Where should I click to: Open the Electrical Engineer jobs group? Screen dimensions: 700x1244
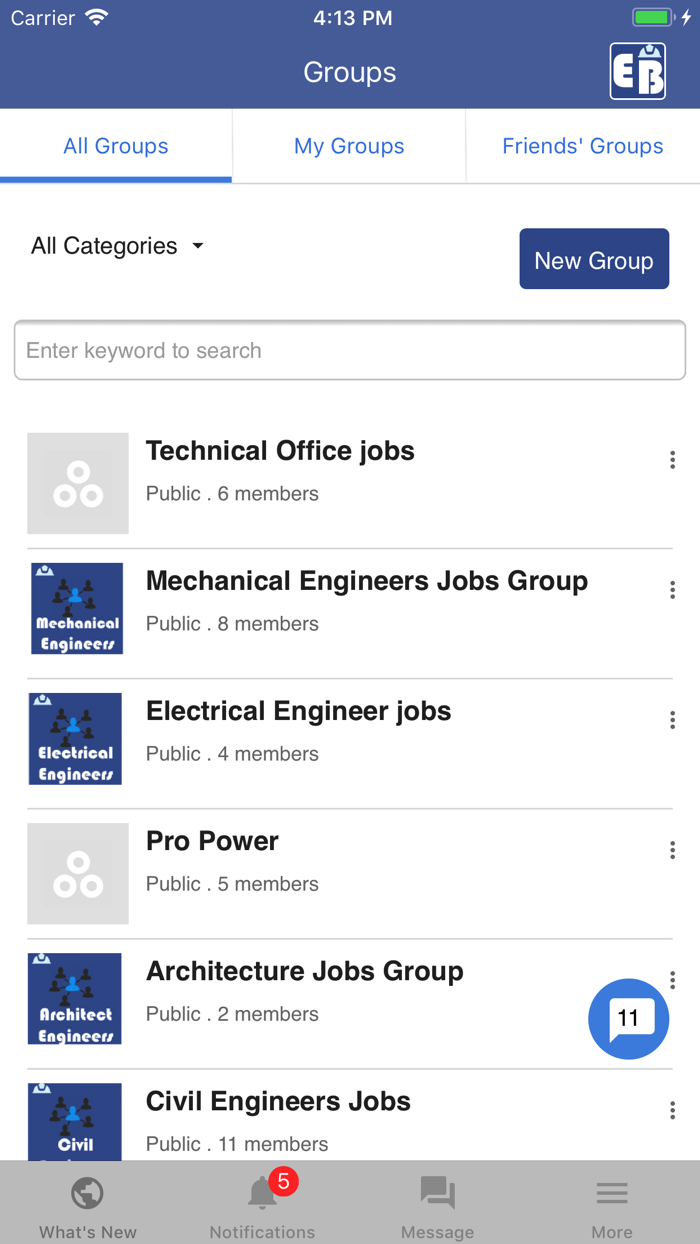[x=298, y=711]
